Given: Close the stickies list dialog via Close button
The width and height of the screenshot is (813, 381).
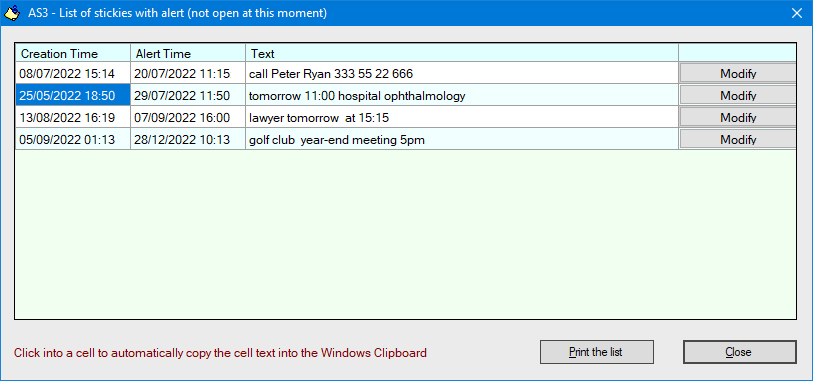Looking at the screenshot, I should pyautogui.click(x=739, y=352).
